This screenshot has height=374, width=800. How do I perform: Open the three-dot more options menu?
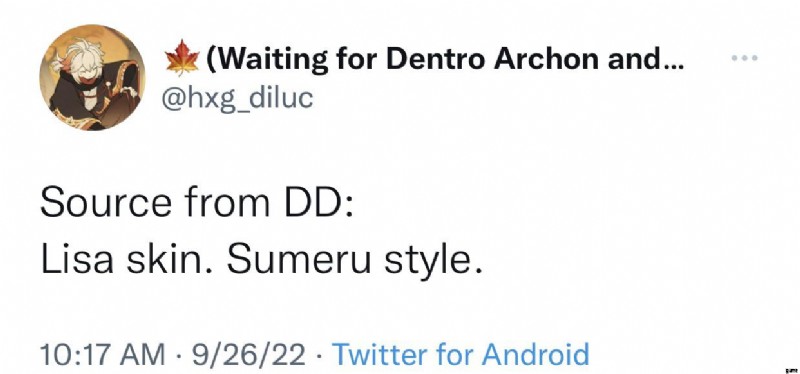744,58
